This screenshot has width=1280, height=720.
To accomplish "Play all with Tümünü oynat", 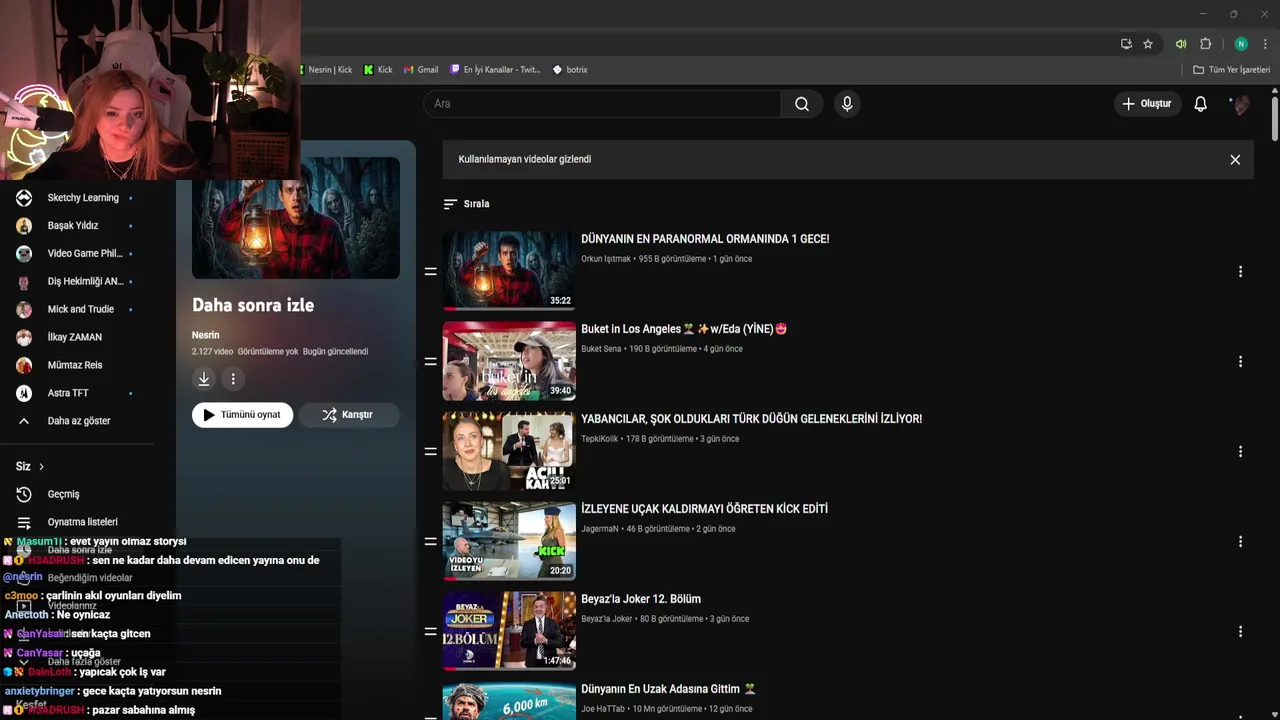I will click(242, 415).
